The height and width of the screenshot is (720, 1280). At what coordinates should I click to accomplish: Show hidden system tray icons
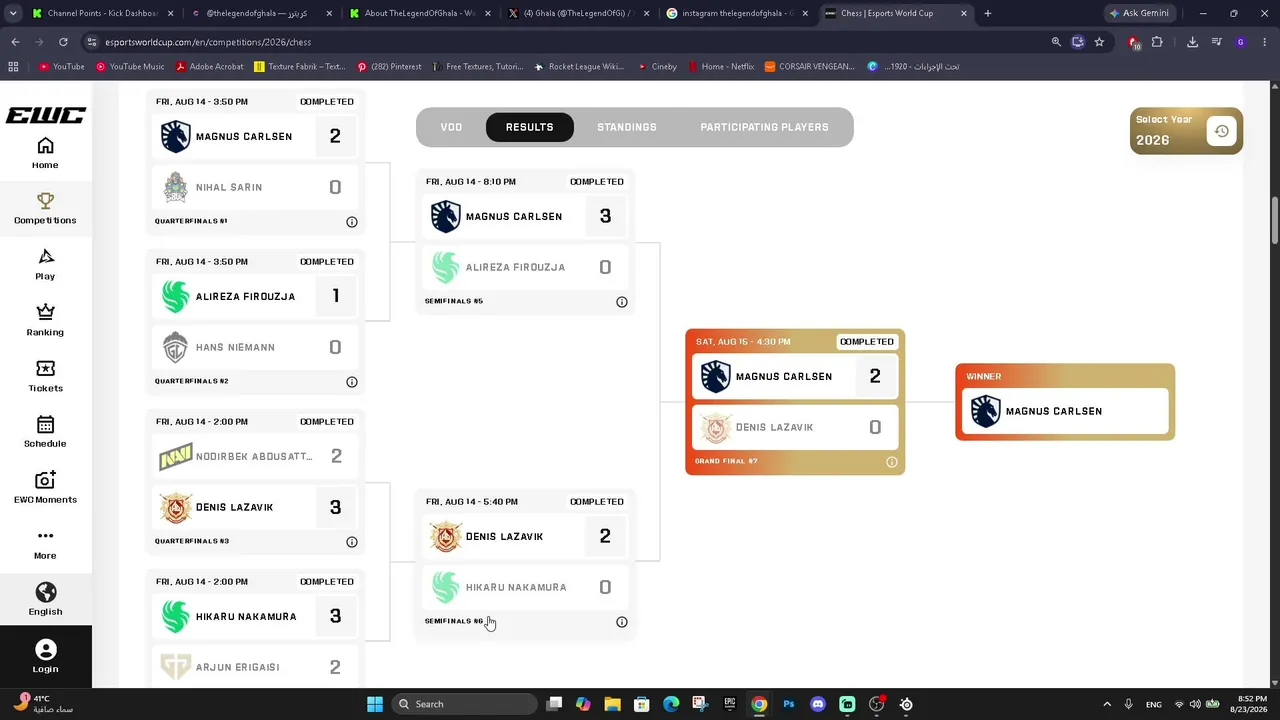(1107, 704)
